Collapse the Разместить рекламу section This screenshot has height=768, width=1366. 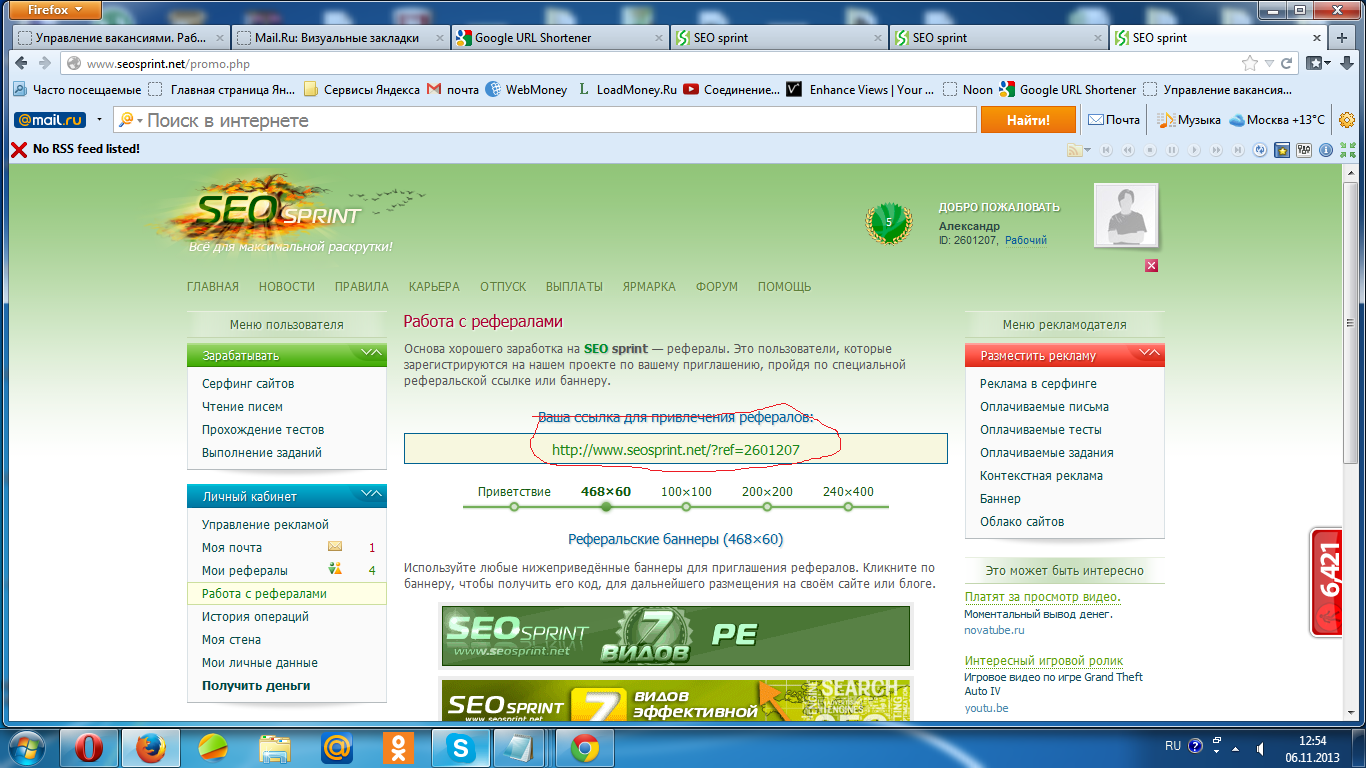(x=1148, y=354)
